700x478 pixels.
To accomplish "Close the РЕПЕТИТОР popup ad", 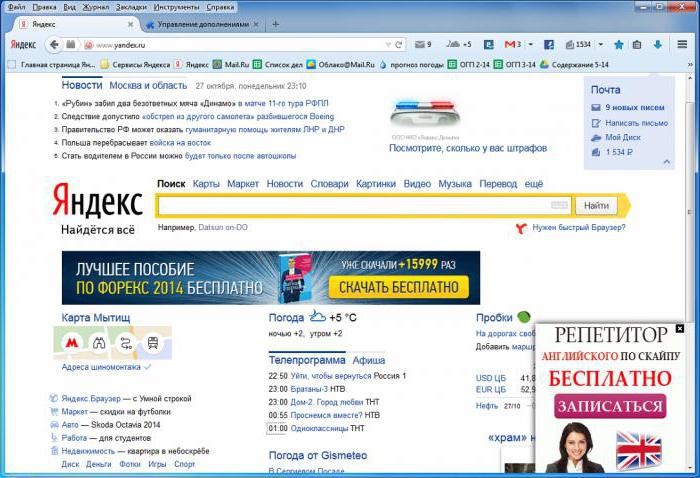I will [x=679, y=328].
